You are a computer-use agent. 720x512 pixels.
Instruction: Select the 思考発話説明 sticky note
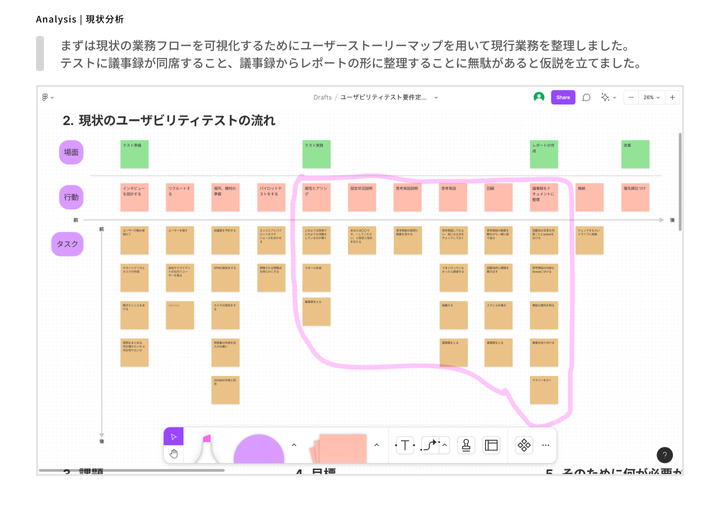click(408, 197)
